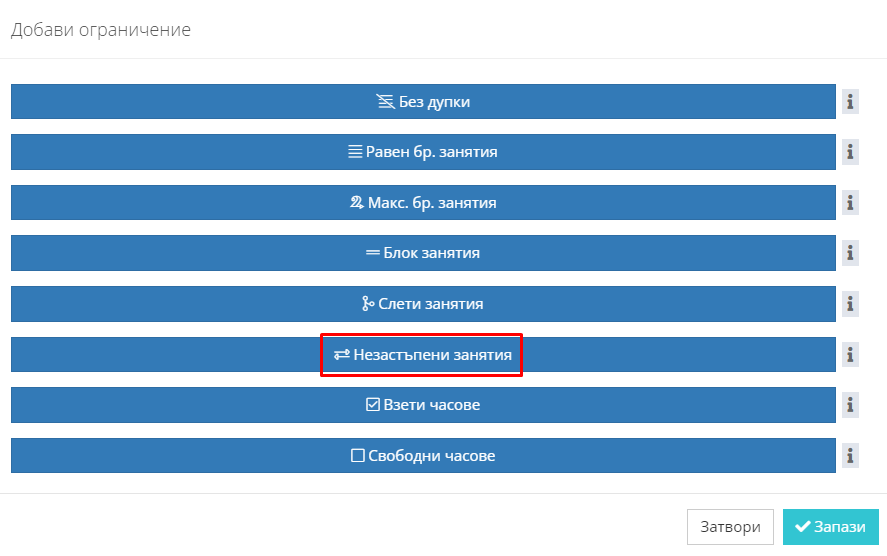Pick Незастъпени занятия constraint
Image resolution: width=887 pixels, height=556 pixels.
[423, 355]
